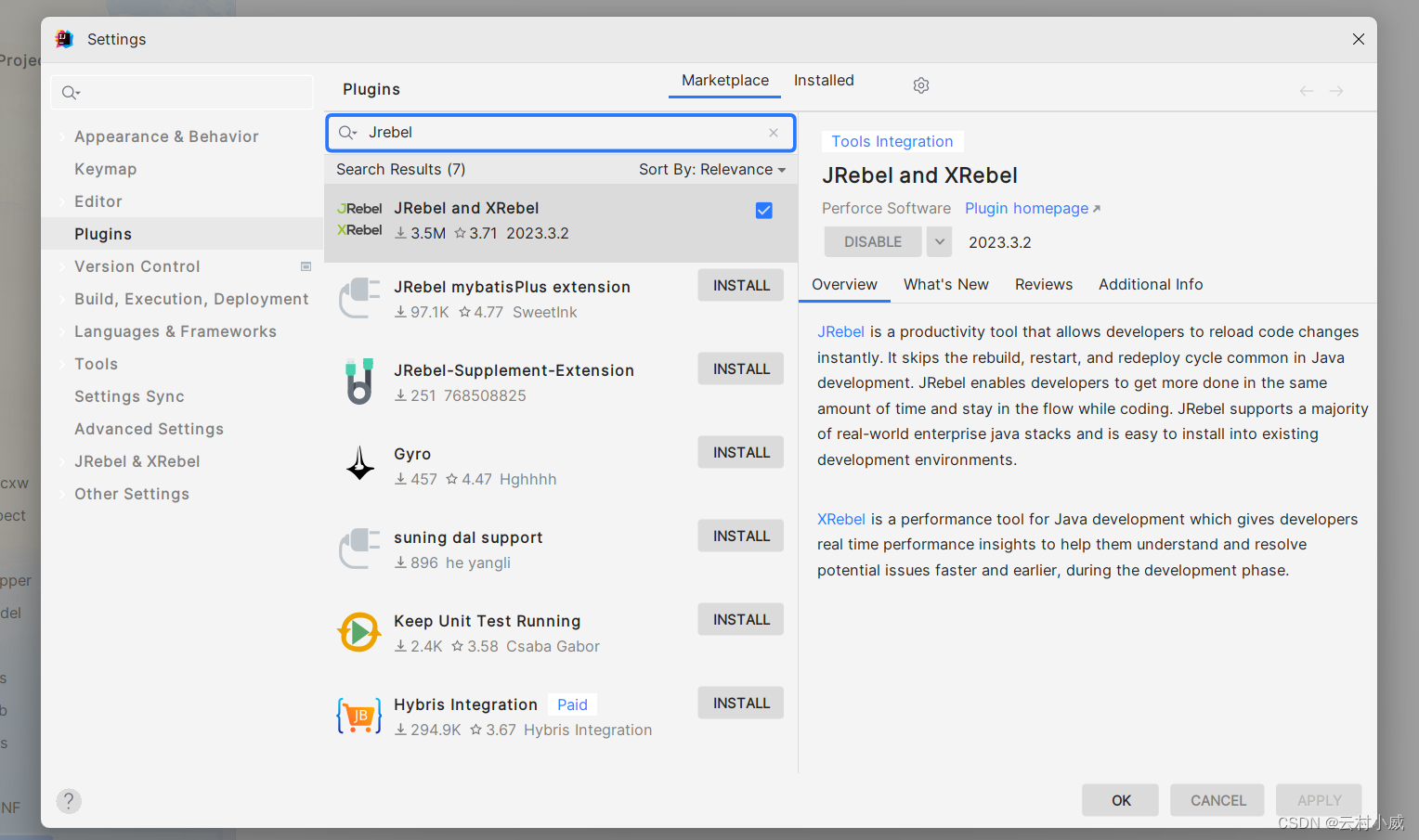Uncheck the JRebel and XRebel enabled checkbox

point(764,211)
